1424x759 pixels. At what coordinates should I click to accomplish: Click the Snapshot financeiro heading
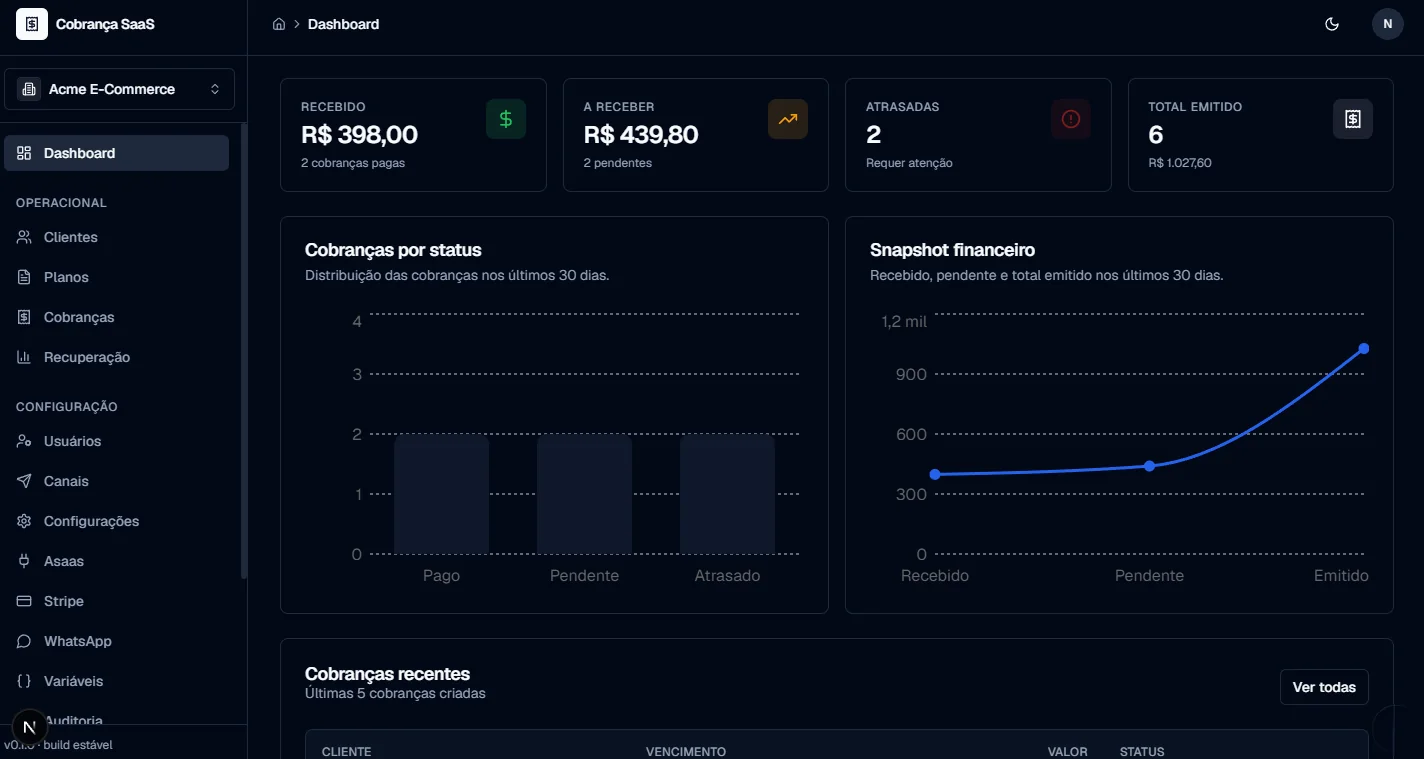952,250
